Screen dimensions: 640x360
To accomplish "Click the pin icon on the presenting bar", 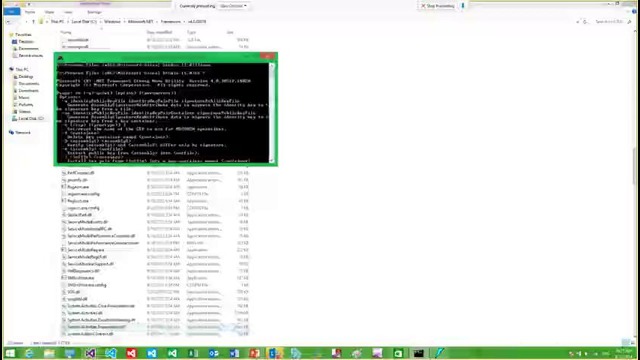I will pos(462,6).
